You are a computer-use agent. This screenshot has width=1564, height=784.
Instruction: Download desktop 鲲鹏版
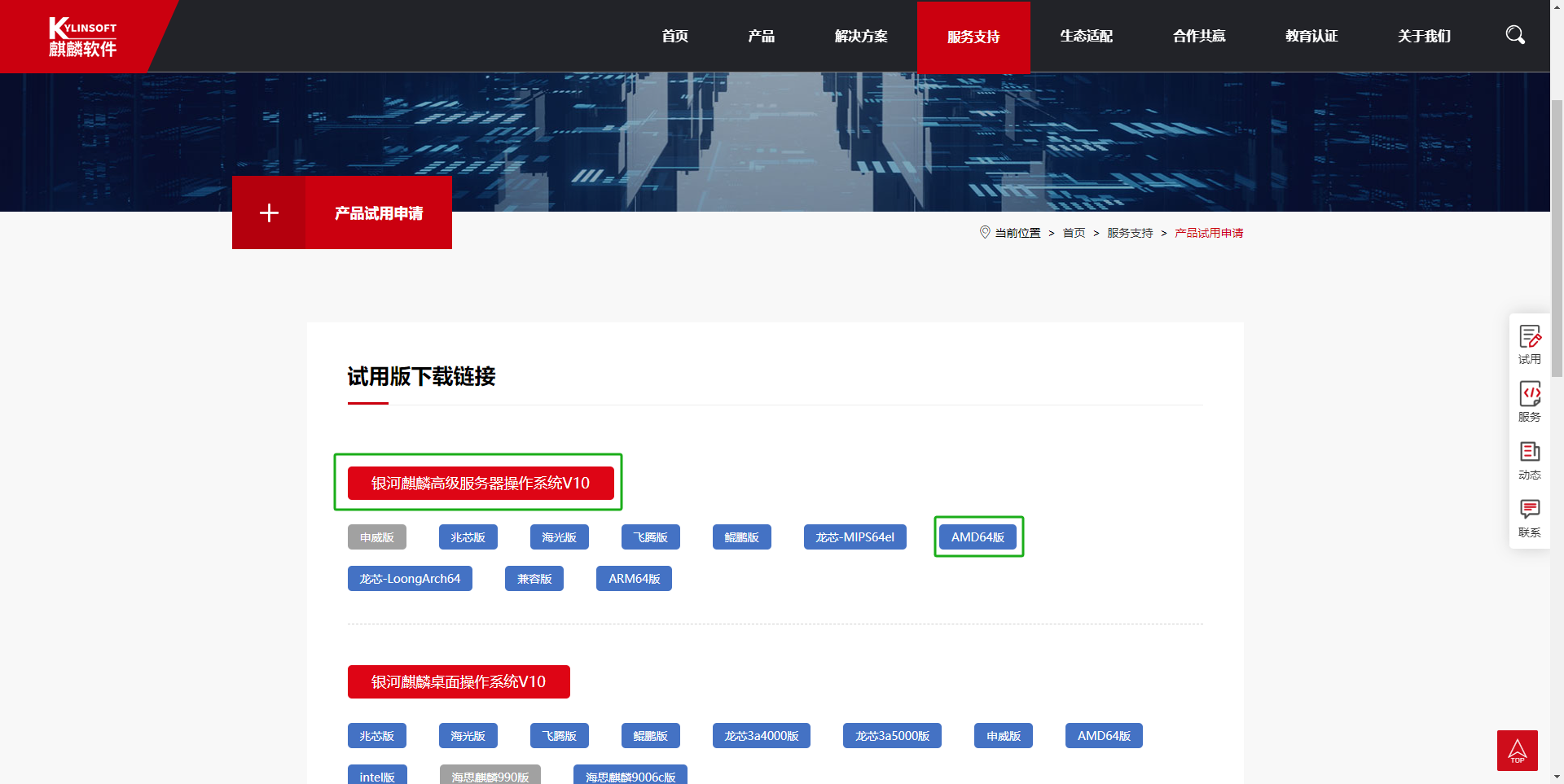tap(651, 736)
